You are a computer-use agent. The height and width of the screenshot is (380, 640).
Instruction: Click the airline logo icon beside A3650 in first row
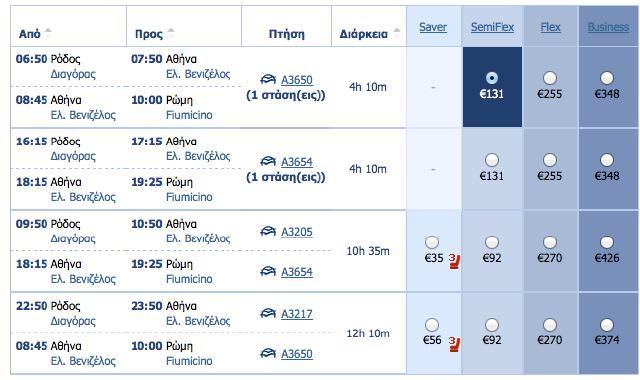pos(268,79)
